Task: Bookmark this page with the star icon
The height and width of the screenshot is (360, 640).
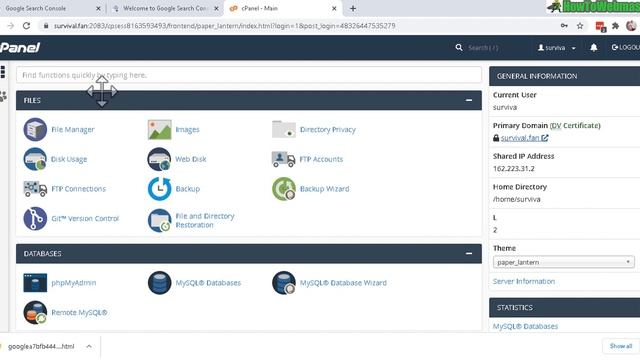Action: (580, 26)
